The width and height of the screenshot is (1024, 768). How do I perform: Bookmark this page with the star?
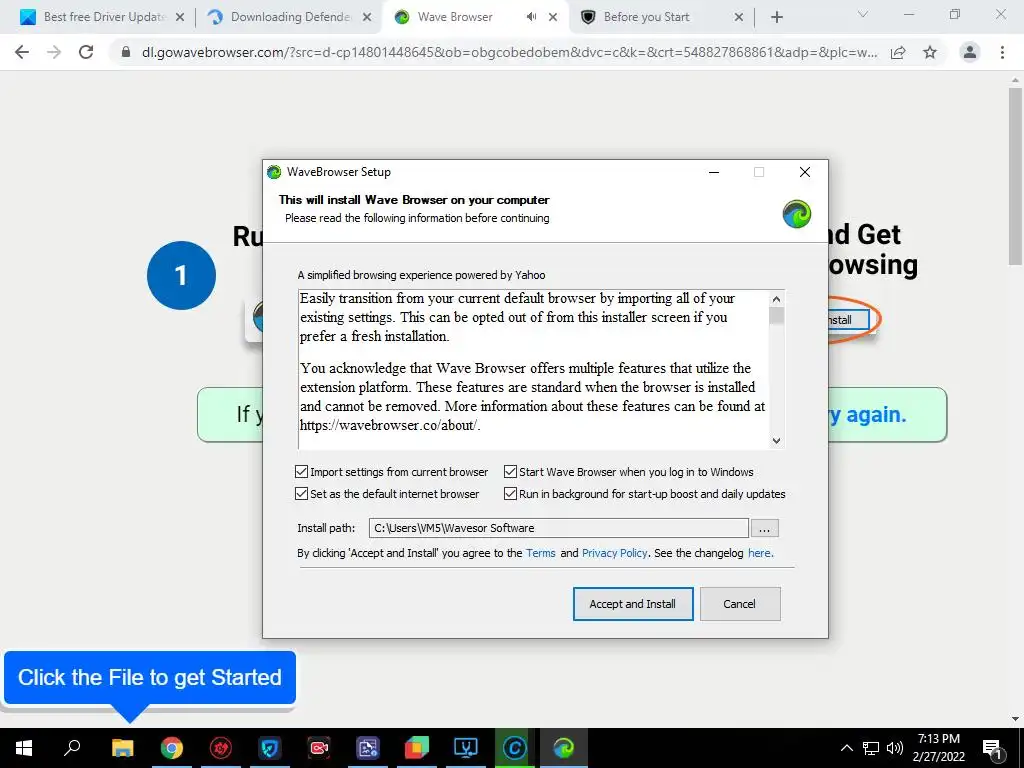tap(930, 52)
